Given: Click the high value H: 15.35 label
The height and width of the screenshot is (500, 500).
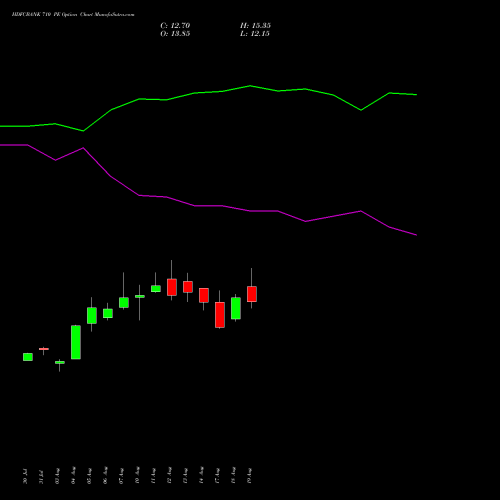Looking at the screenshot, I should coord(255,26).
